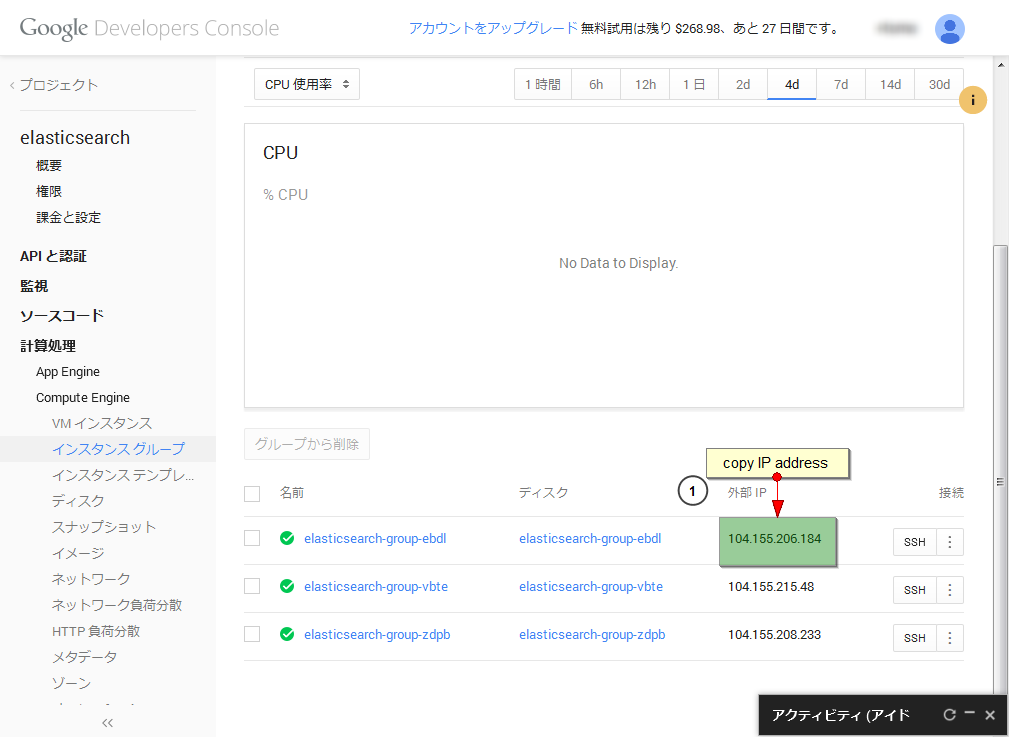This screenshot has height=737, width=1009.
Task: Open 課金と設定 in sidebar
Action: coord(68,218)
